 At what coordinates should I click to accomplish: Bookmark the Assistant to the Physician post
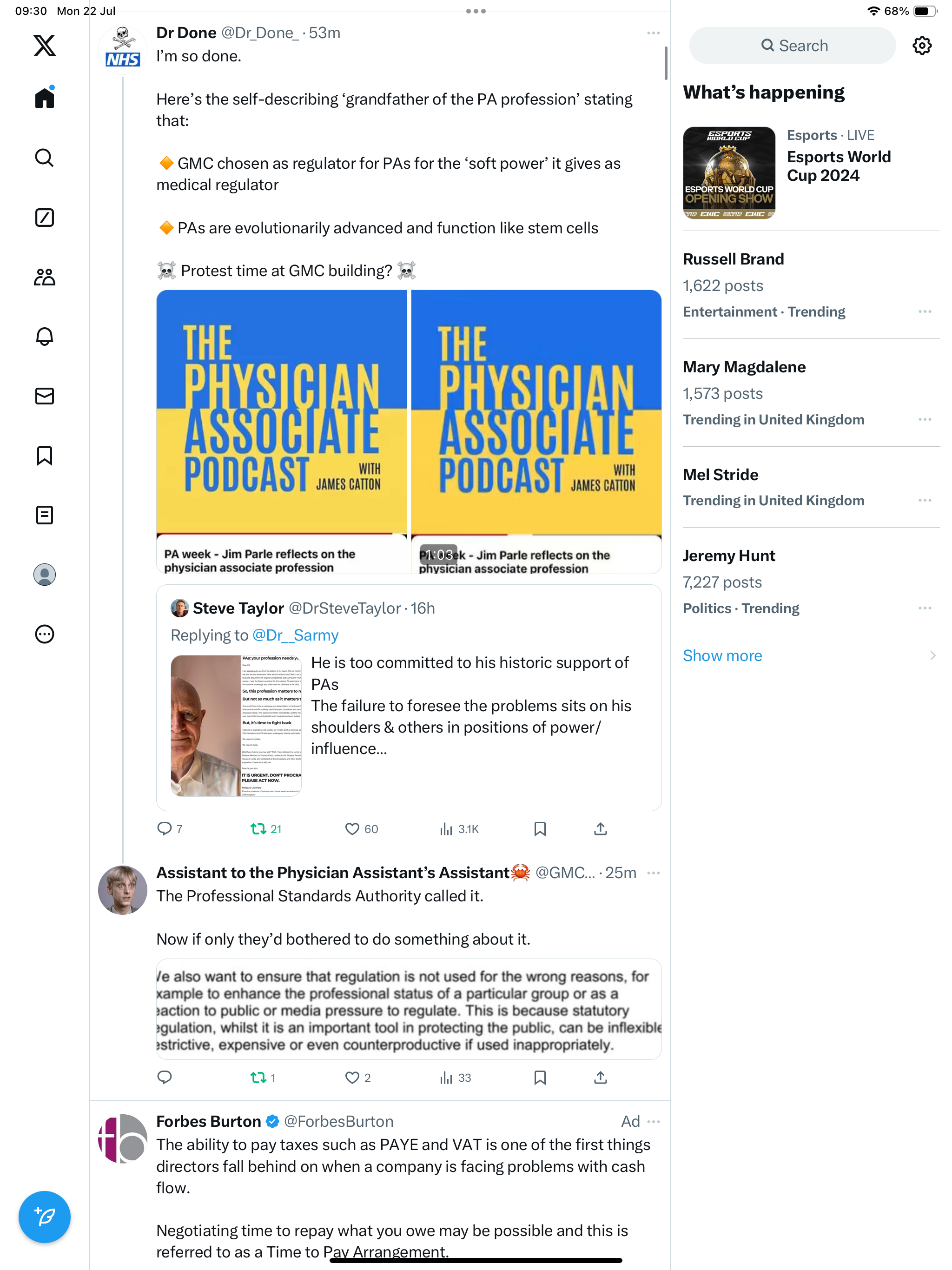pyautogui.click(x=540, y=1078)
